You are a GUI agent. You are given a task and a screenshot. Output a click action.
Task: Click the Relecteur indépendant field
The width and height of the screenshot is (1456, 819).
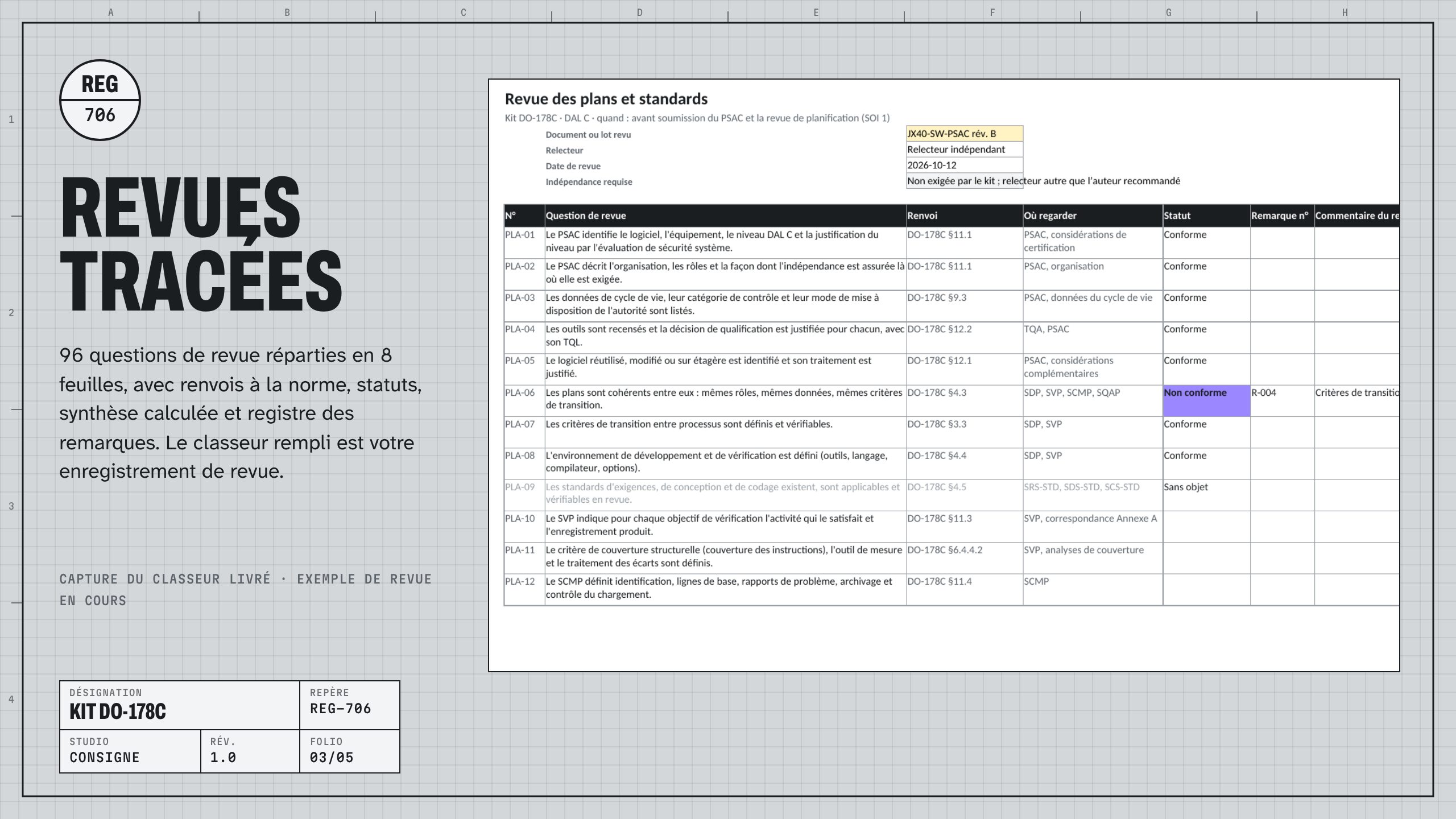964,149
